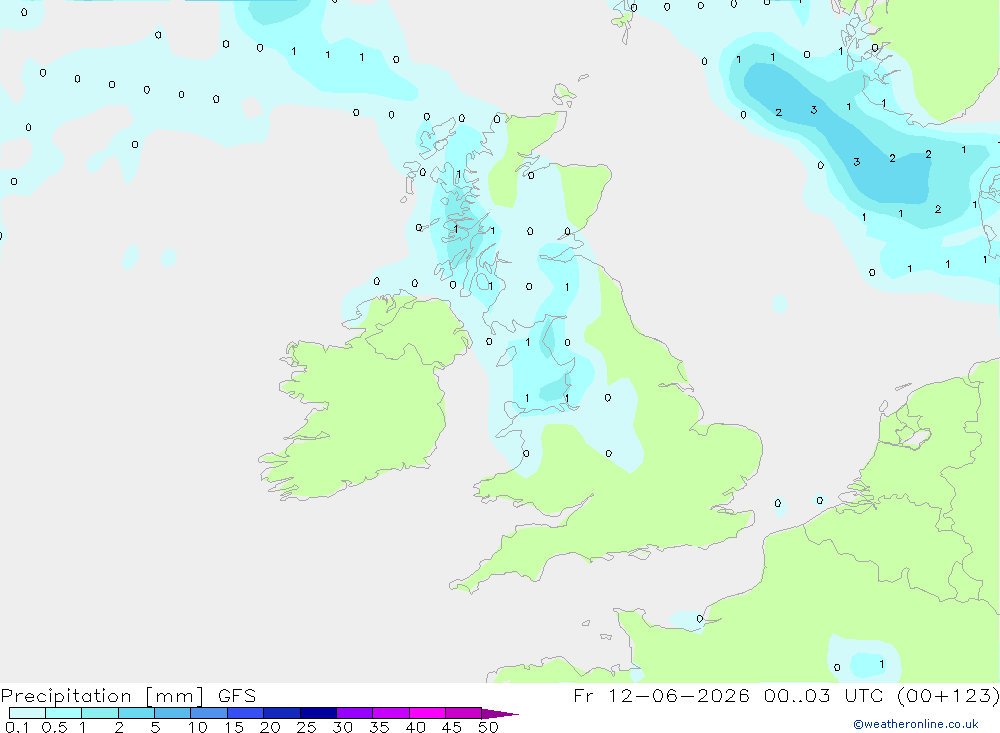Click the '15' legend scale label
Image resolution: width=1000 pixels, height=733 pixels.
(x=234, y=727)
